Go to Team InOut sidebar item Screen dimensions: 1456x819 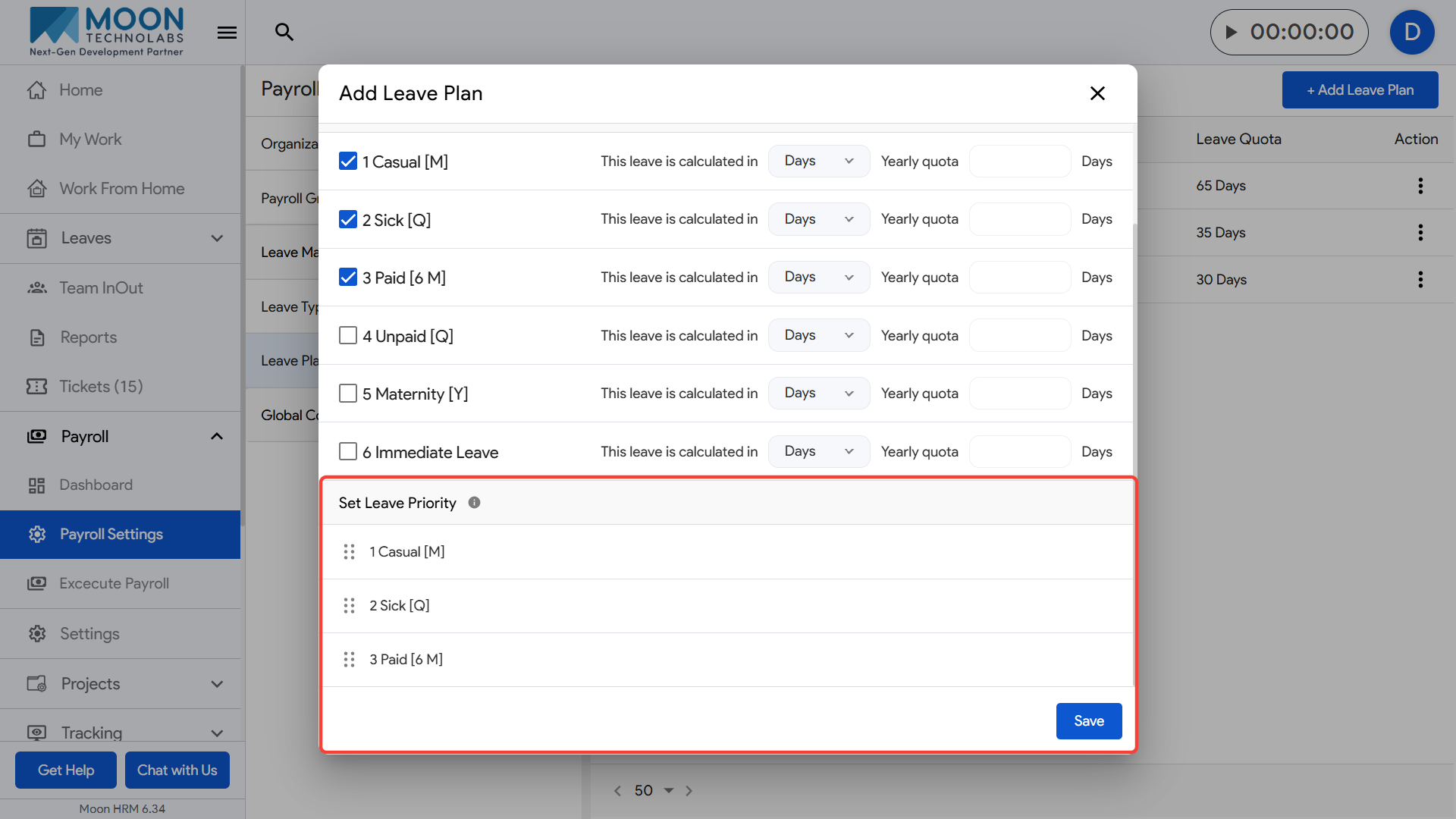101,288
